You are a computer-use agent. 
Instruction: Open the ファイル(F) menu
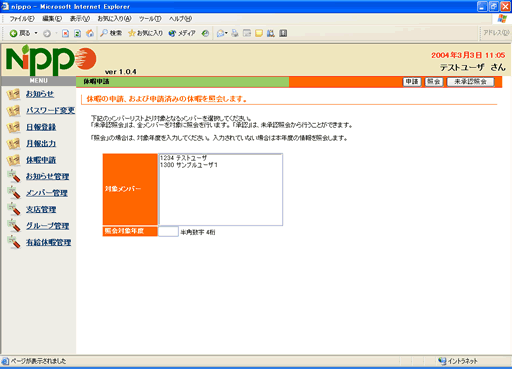coord(22,19)
